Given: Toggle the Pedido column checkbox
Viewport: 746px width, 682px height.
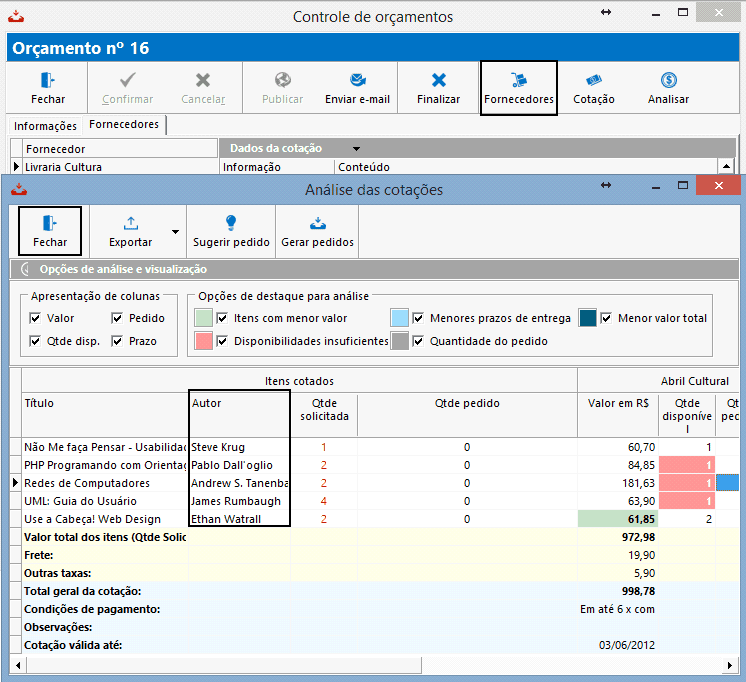Looking at the screenshot, I should tap(117, 318).
